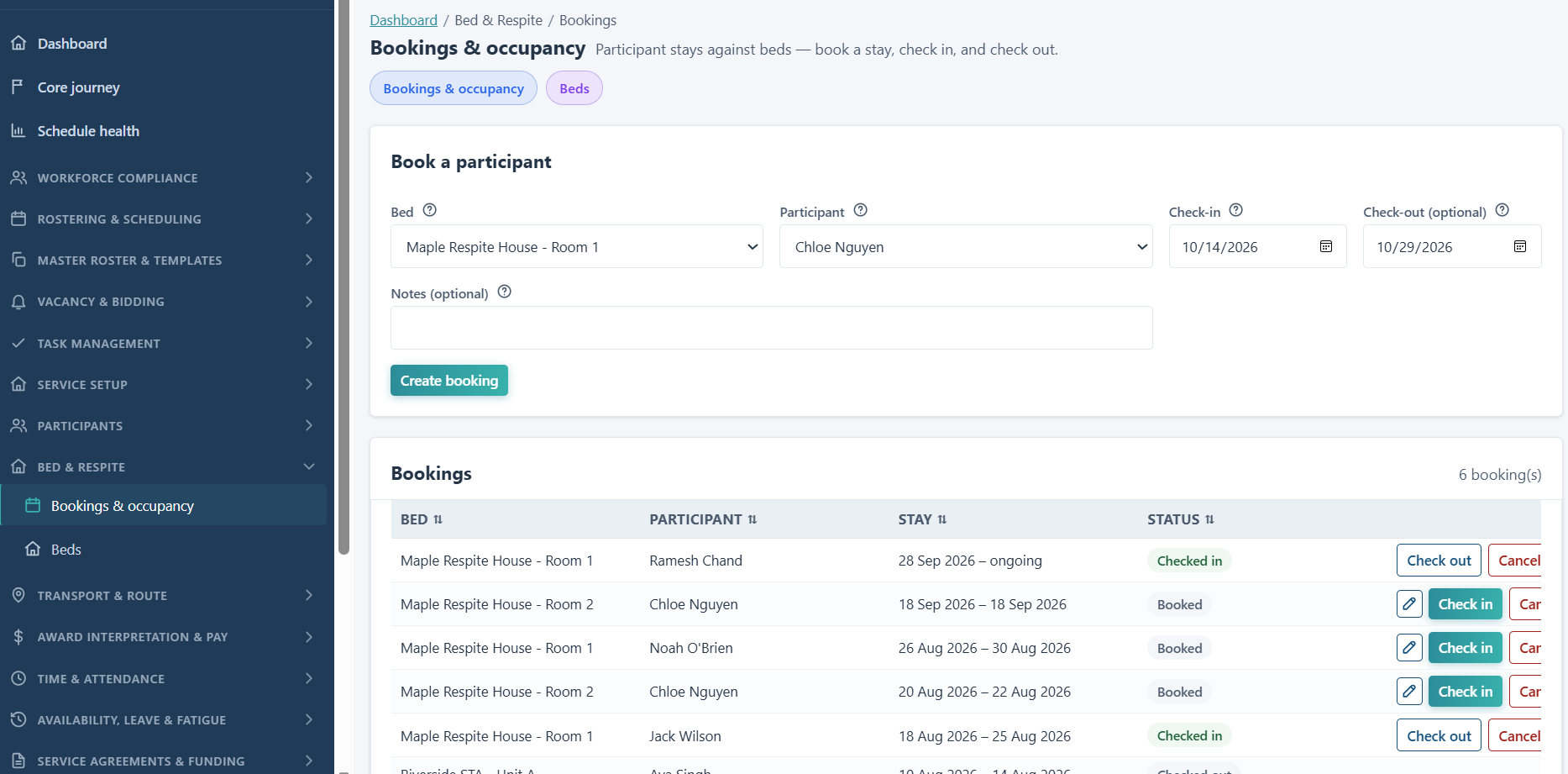Sort bookings by STAY column
This screenshot has width=1568, height=774.
(x=922, y=519)
